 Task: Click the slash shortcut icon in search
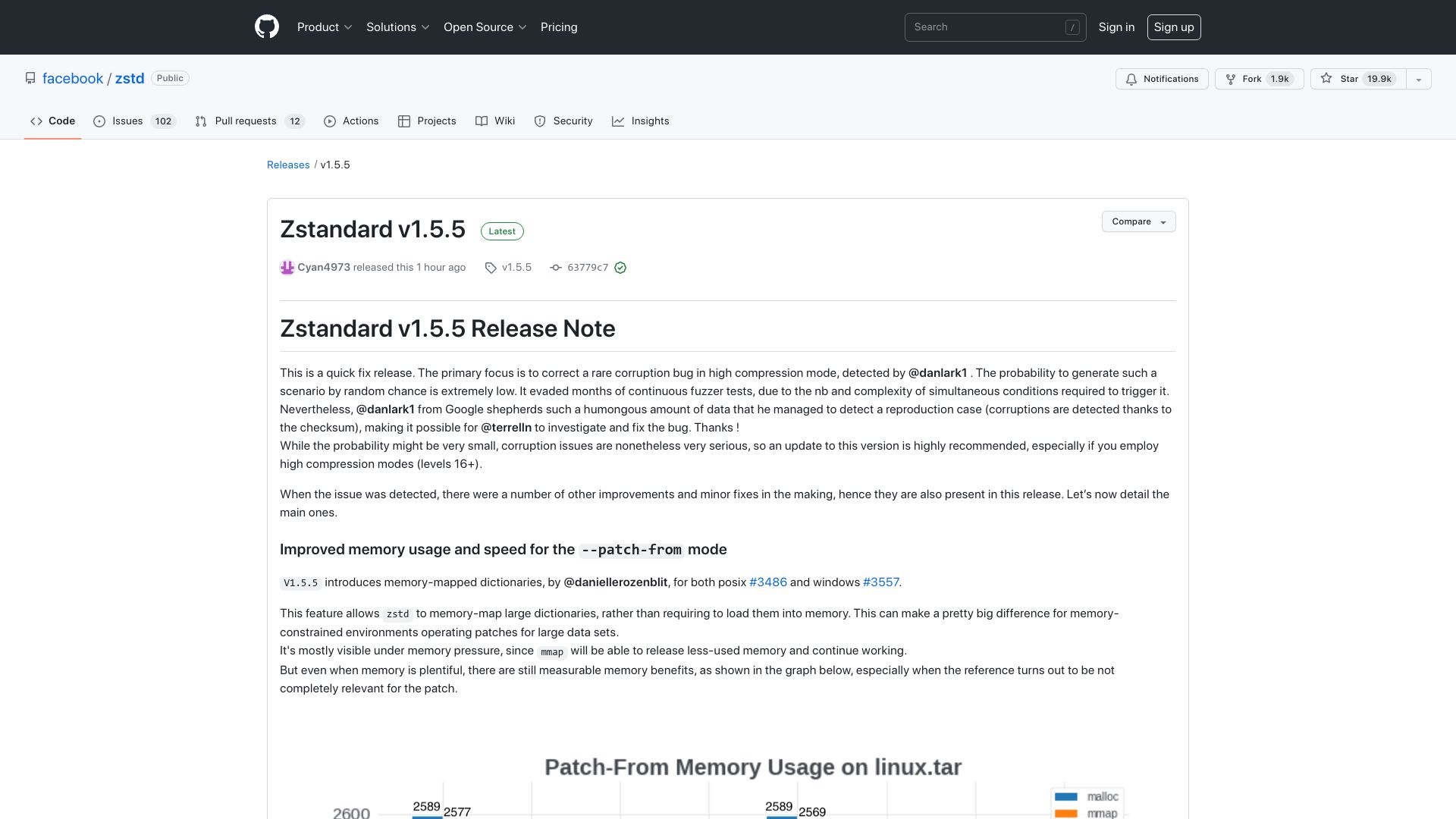click(1072, 27)
